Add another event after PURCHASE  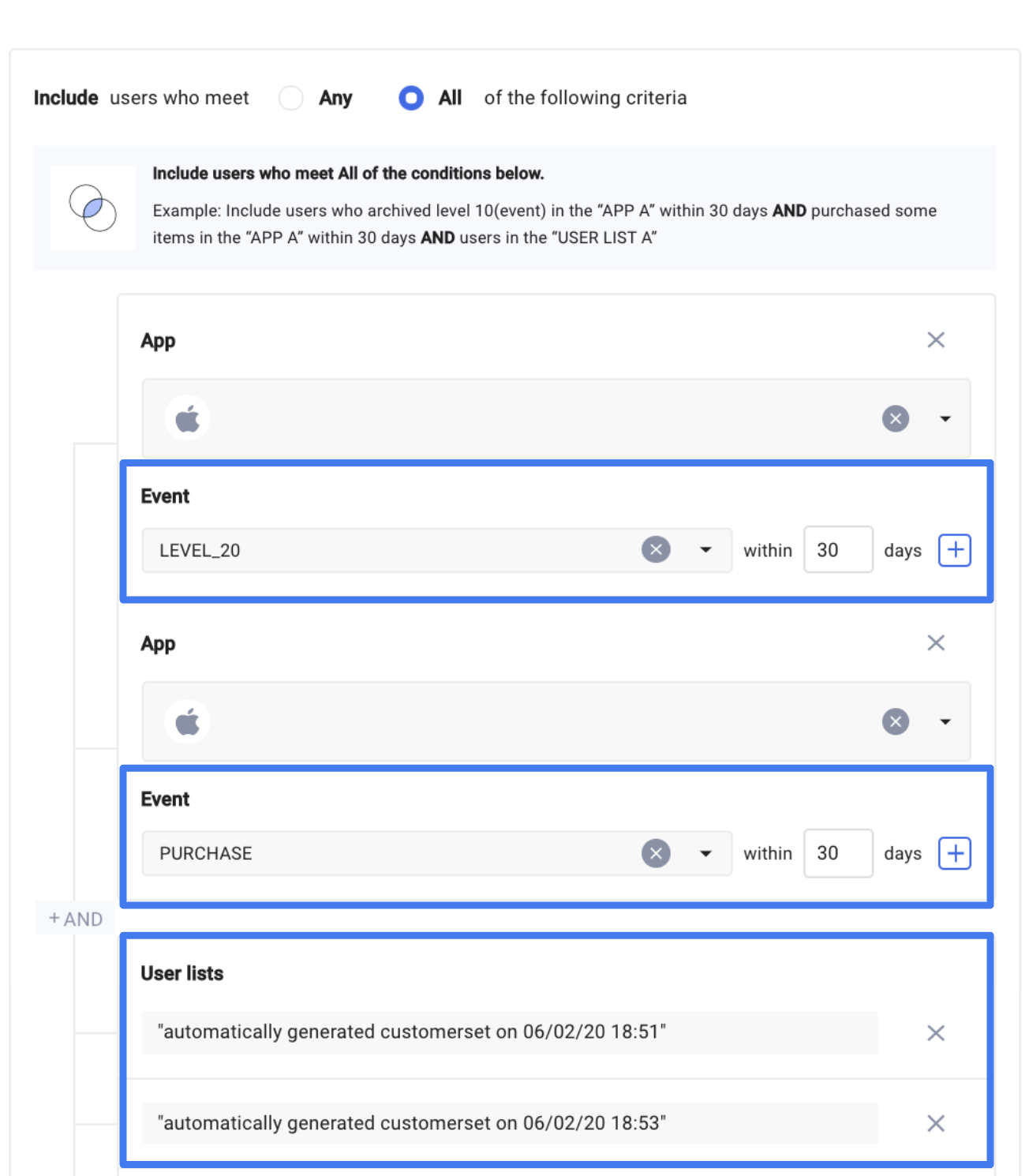pyautogui.click(x=955, y=853)
